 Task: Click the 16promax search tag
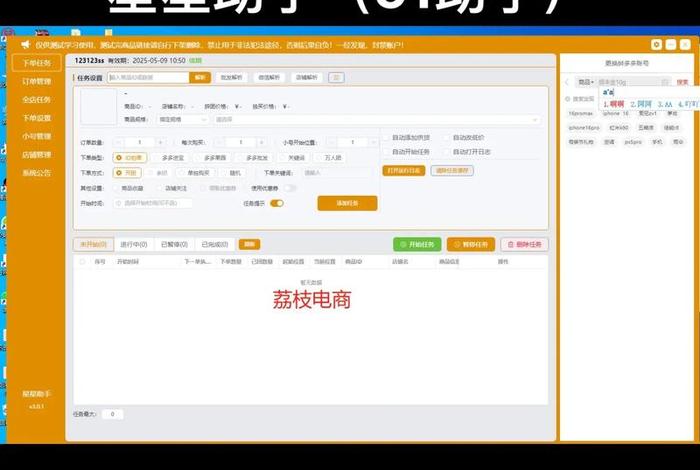[581, 114]
